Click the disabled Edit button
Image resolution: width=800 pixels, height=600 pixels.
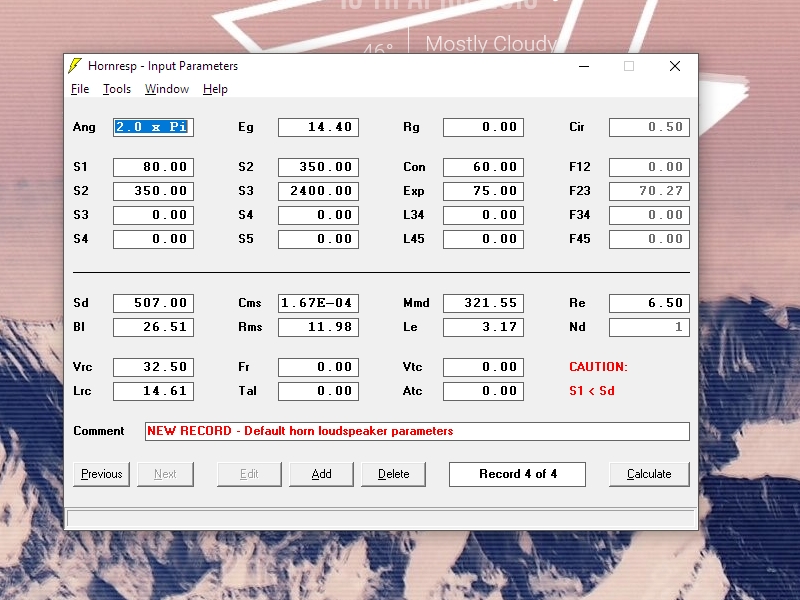(249, 474)
